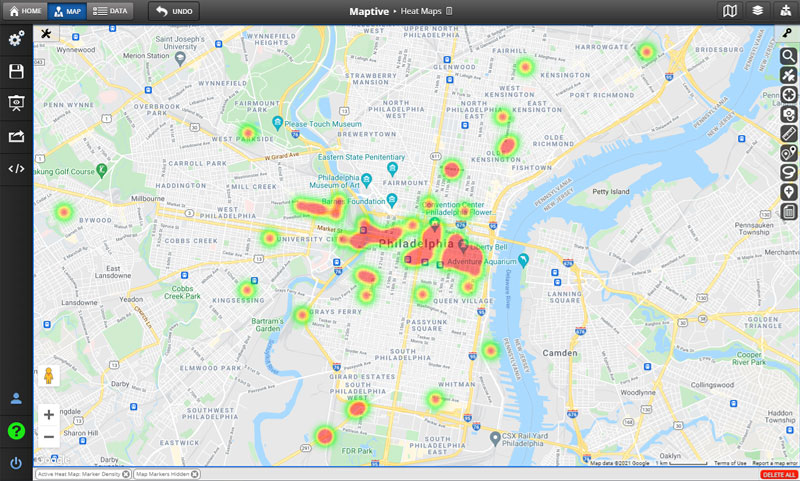Zoom out with the minus button
Screen dimensions: 800x481
(48, 437)
